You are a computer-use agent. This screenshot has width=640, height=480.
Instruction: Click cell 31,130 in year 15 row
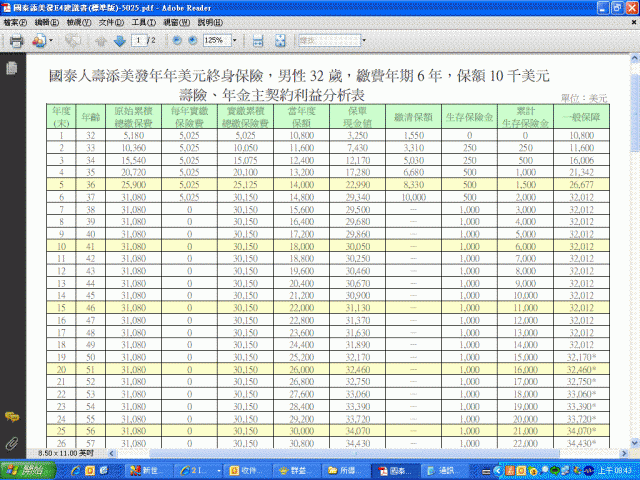[x=358, y=308]
